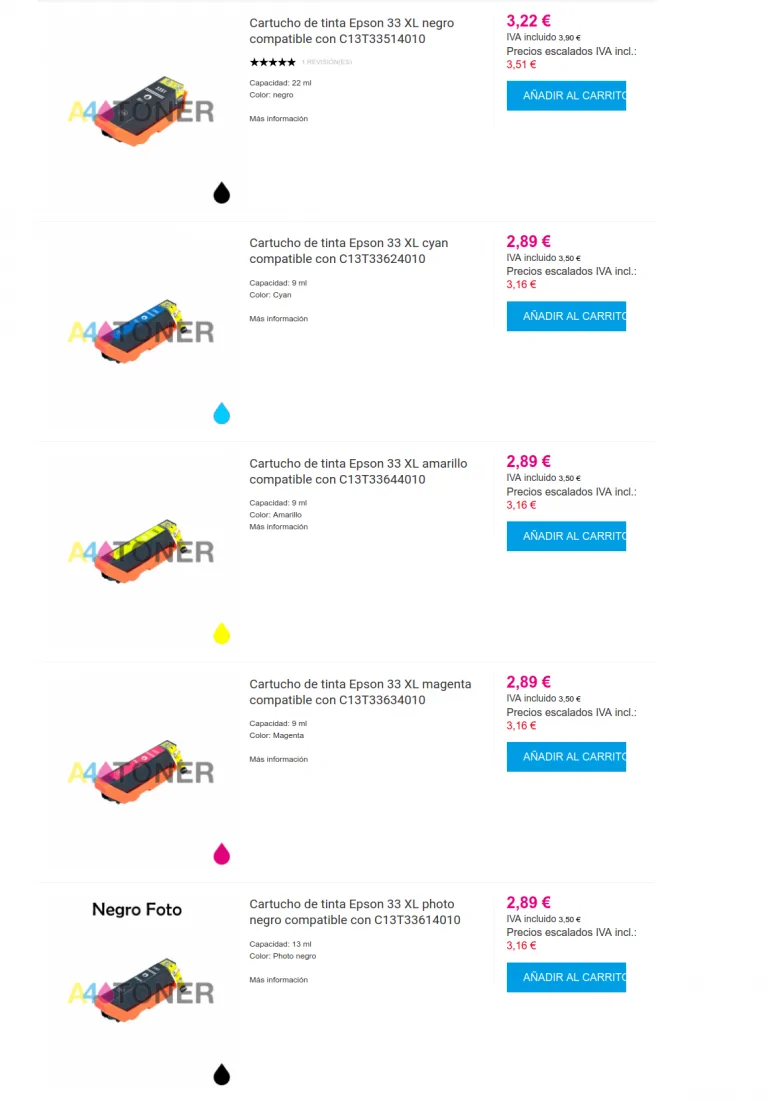The image size is (768, 1101).
Task: Add the Epson 33 XL photo negro cartridge to cart
Action: (x=566, y=977)
